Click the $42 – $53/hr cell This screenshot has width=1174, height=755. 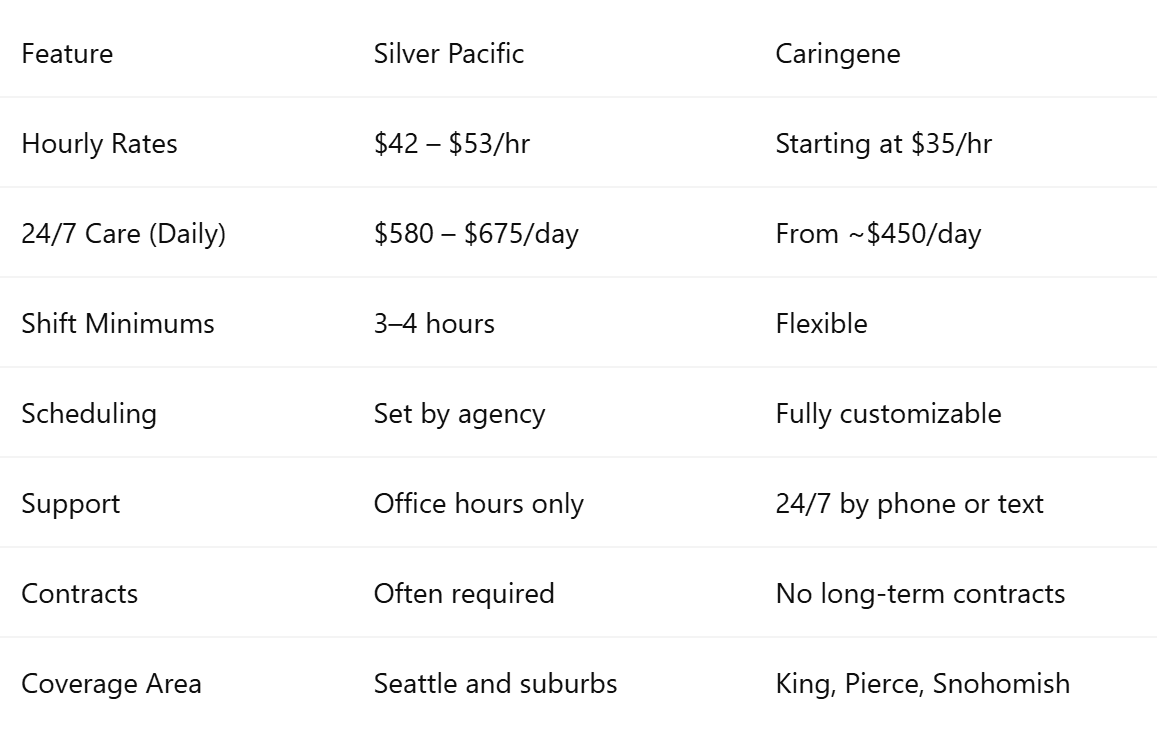(x=452, y=144)
